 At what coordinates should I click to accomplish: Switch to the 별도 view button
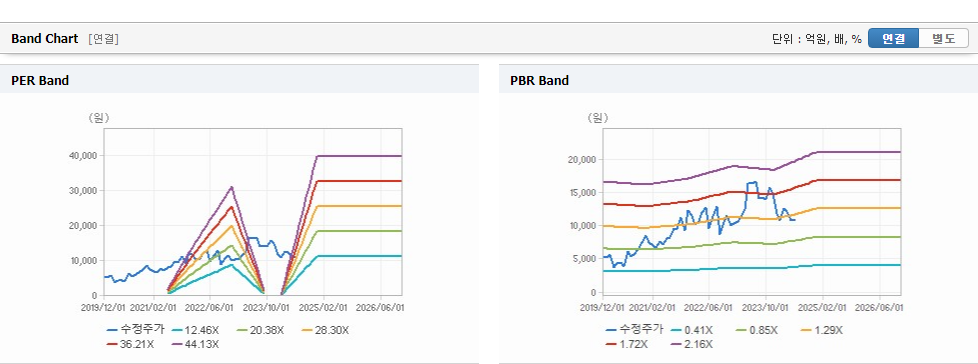click(x=944, y=38)
